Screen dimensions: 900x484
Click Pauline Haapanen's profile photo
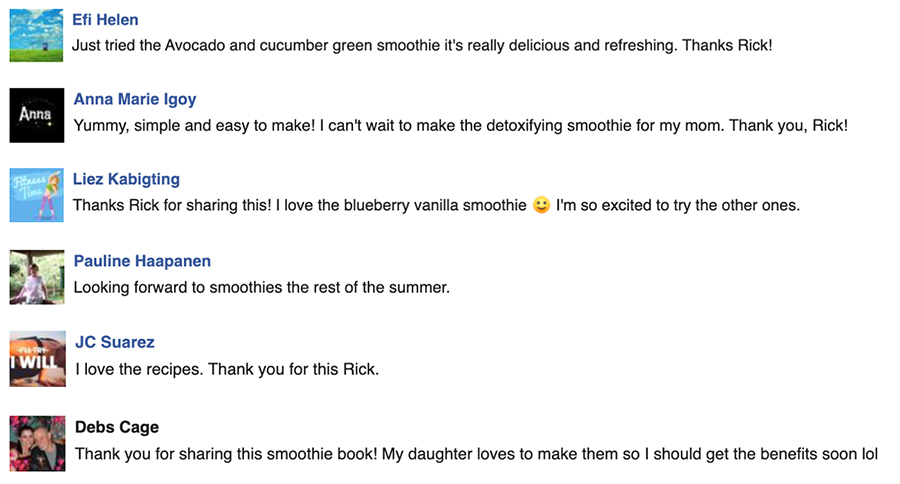37,277
